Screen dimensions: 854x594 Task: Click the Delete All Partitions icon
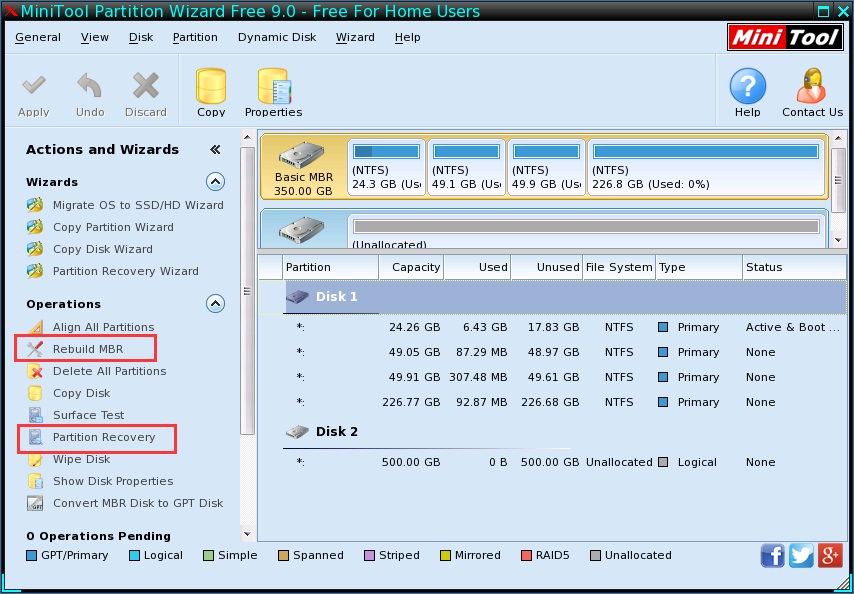(35, 371)
